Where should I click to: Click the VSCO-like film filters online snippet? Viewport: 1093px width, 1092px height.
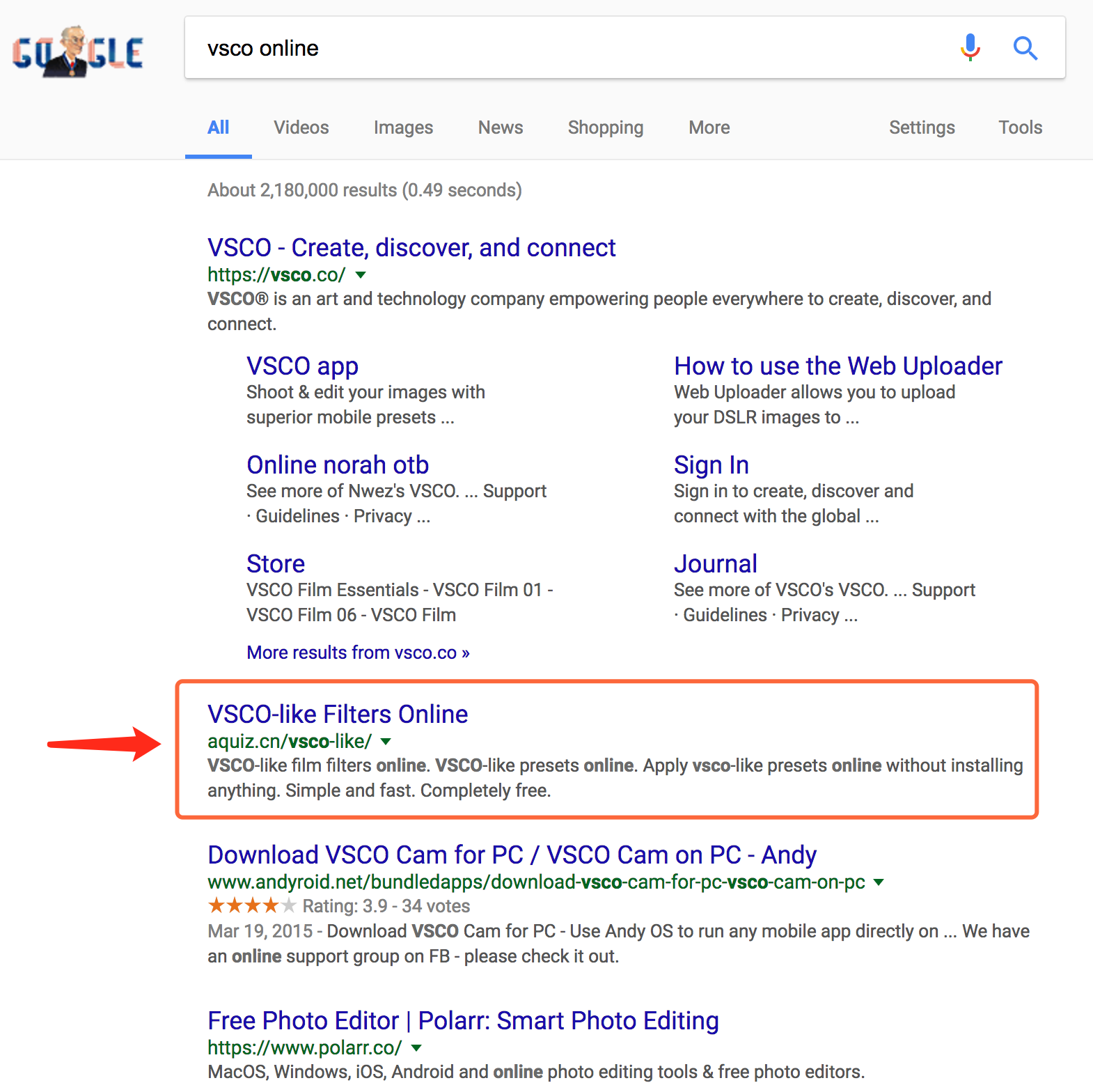click(615, 778)
